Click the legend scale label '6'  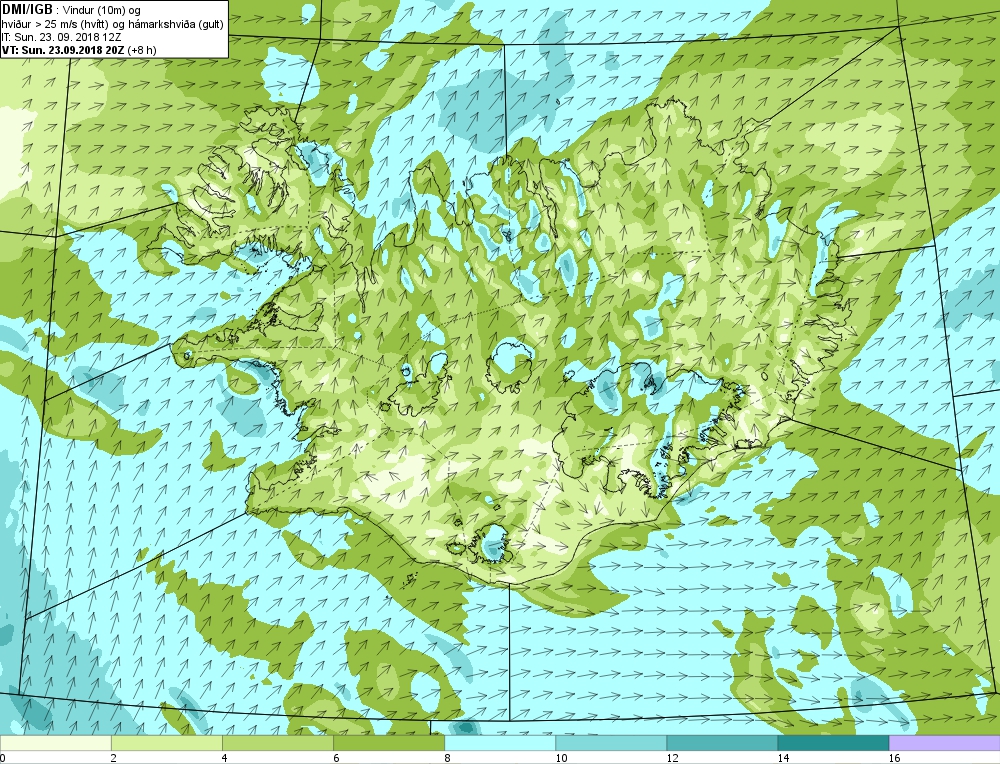[x=336, y=758]
